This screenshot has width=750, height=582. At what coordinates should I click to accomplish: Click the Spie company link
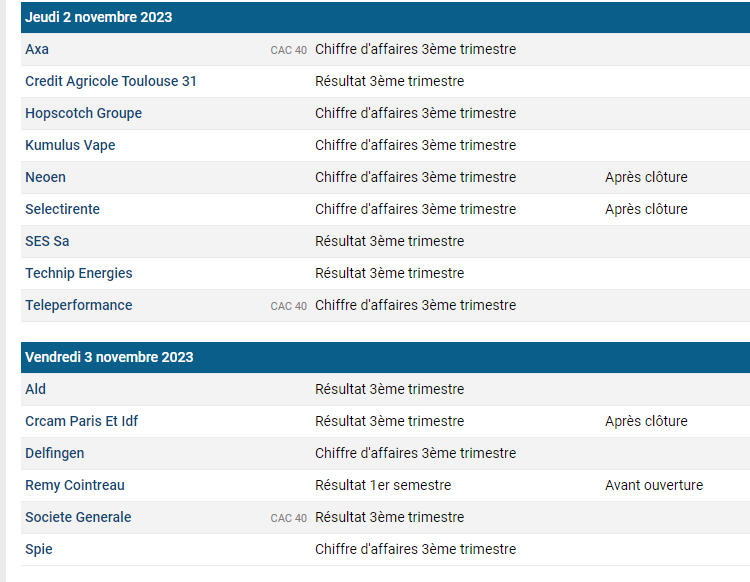39,549
